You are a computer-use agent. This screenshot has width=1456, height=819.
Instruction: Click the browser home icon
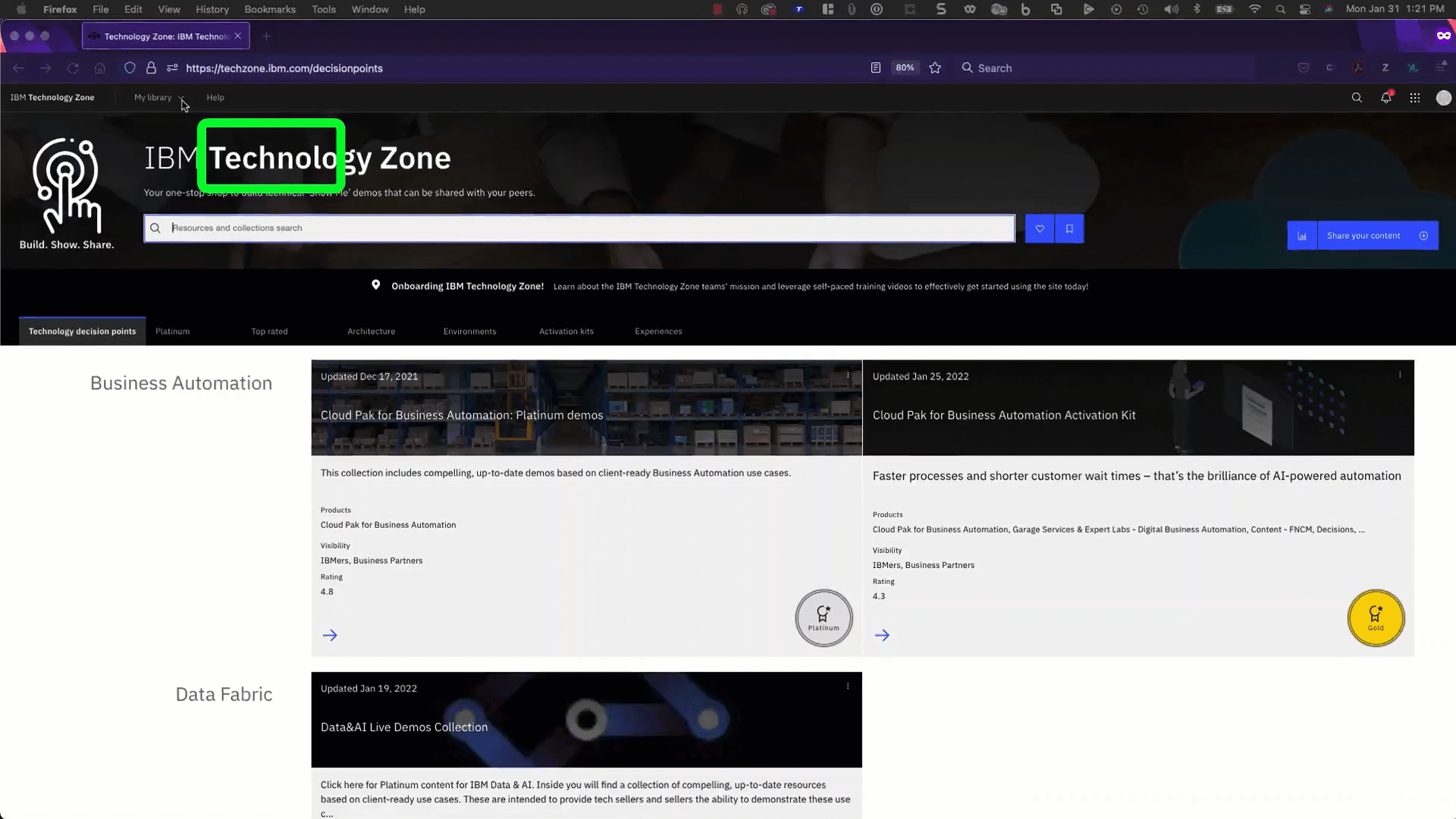click(100, 68)
